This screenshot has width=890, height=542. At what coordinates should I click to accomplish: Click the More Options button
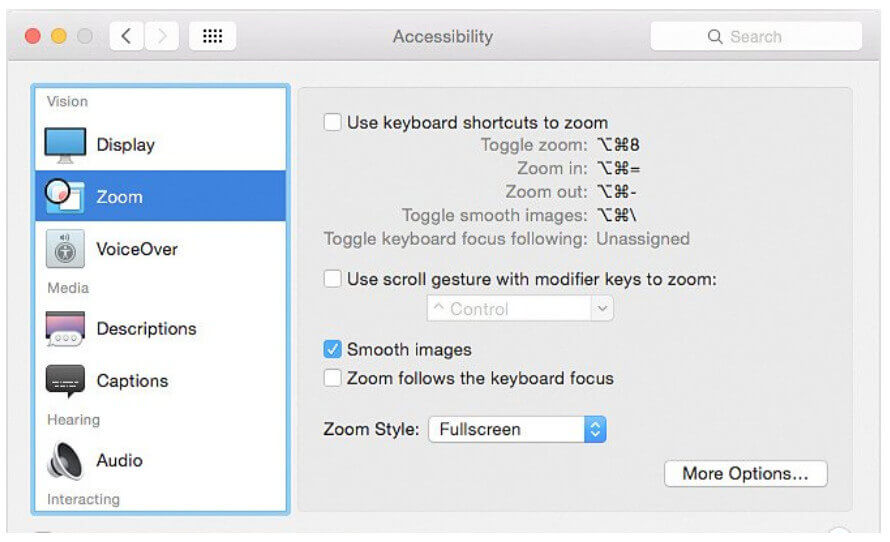tap(745, 474)
